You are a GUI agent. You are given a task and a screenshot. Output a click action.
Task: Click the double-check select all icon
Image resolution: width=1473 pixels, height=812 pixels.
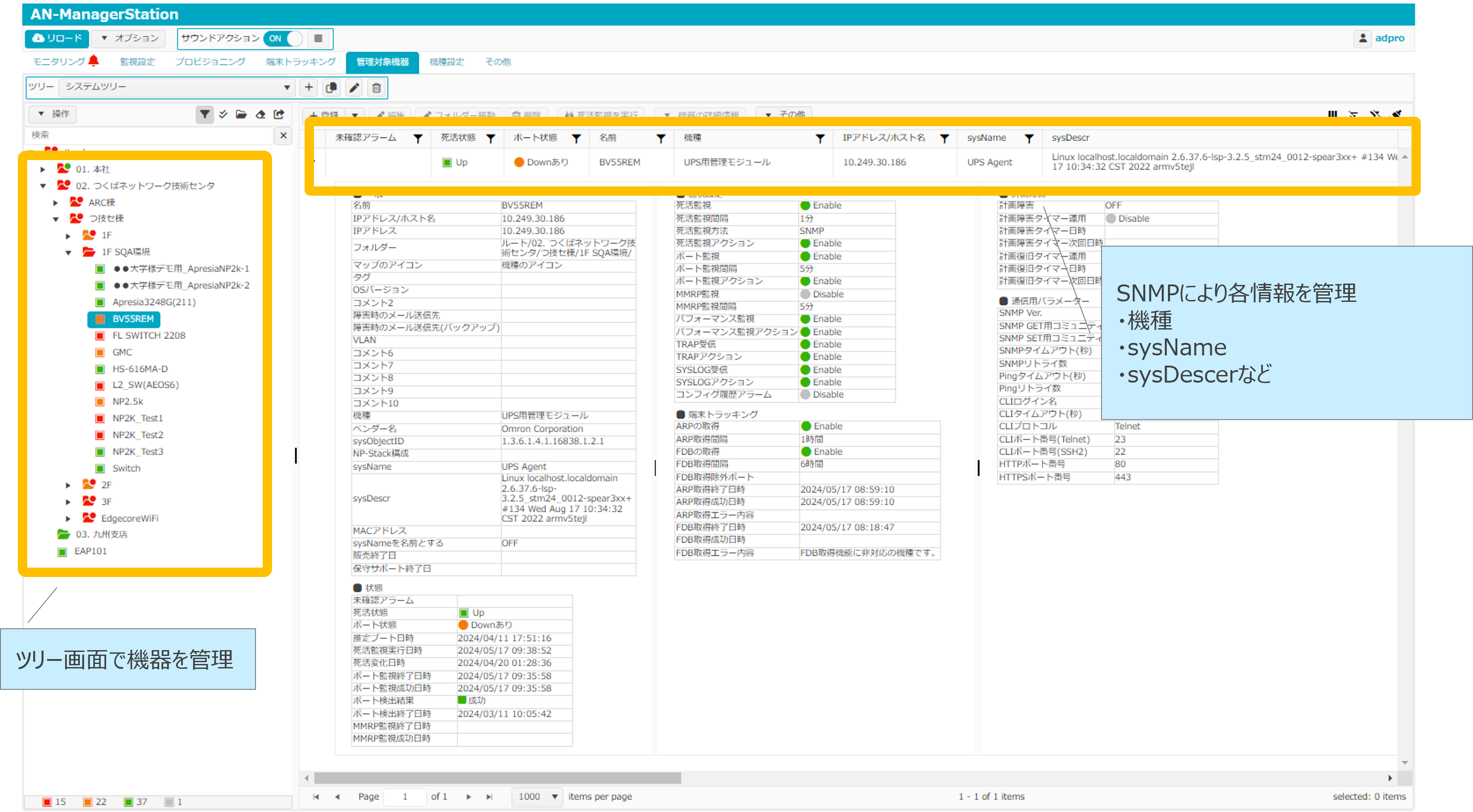(223, 114)
